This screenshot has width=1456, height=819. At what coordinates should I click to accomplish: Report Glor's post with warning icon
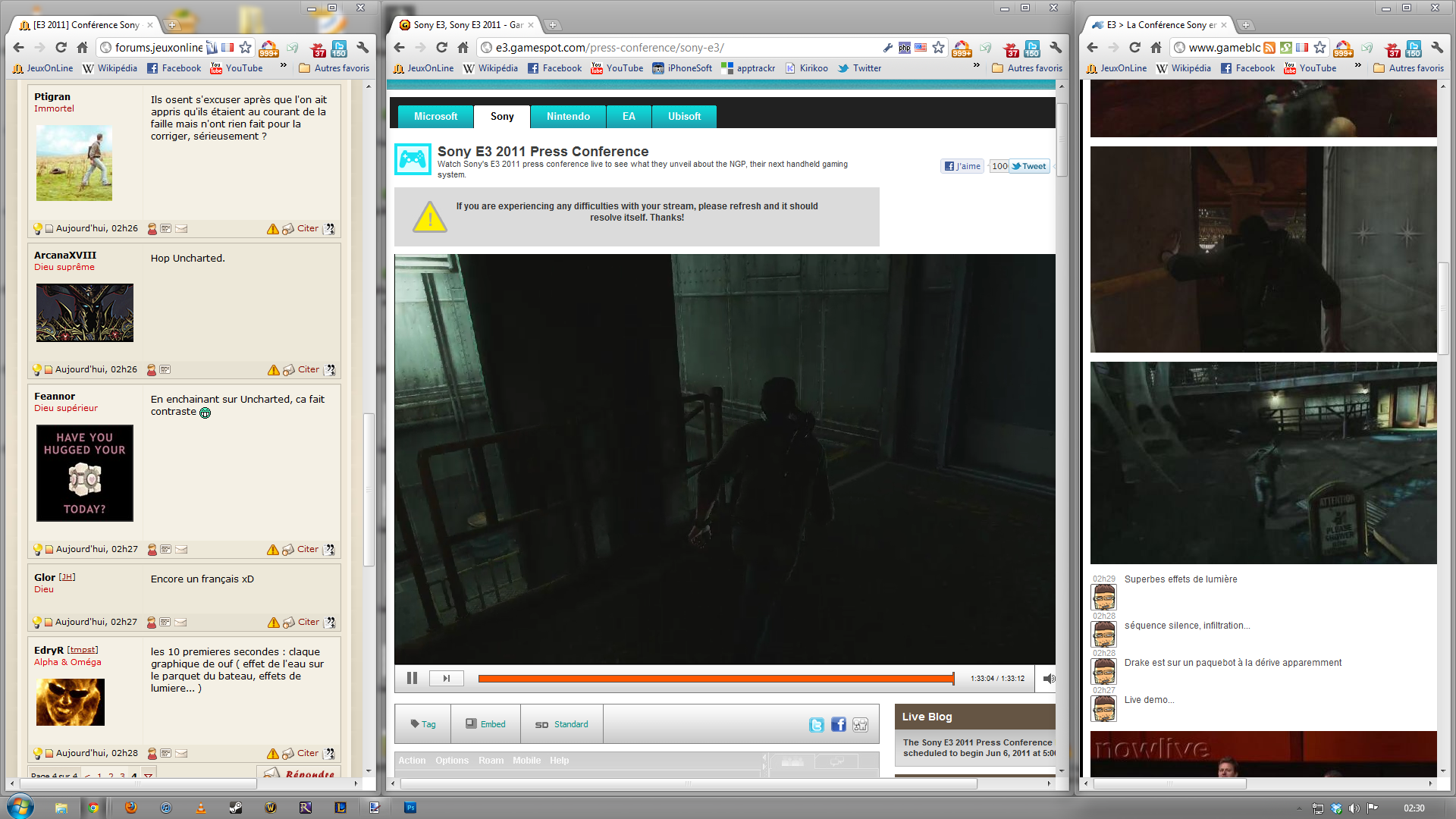click(x=273, y=623)
